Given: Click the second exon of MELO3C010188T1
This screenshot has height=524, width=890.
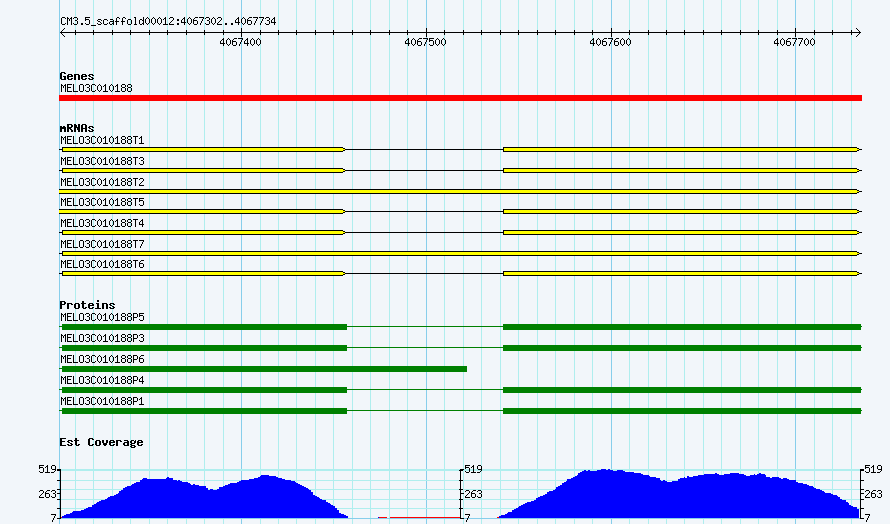Looking at the screenshot, I should (681, 149).
